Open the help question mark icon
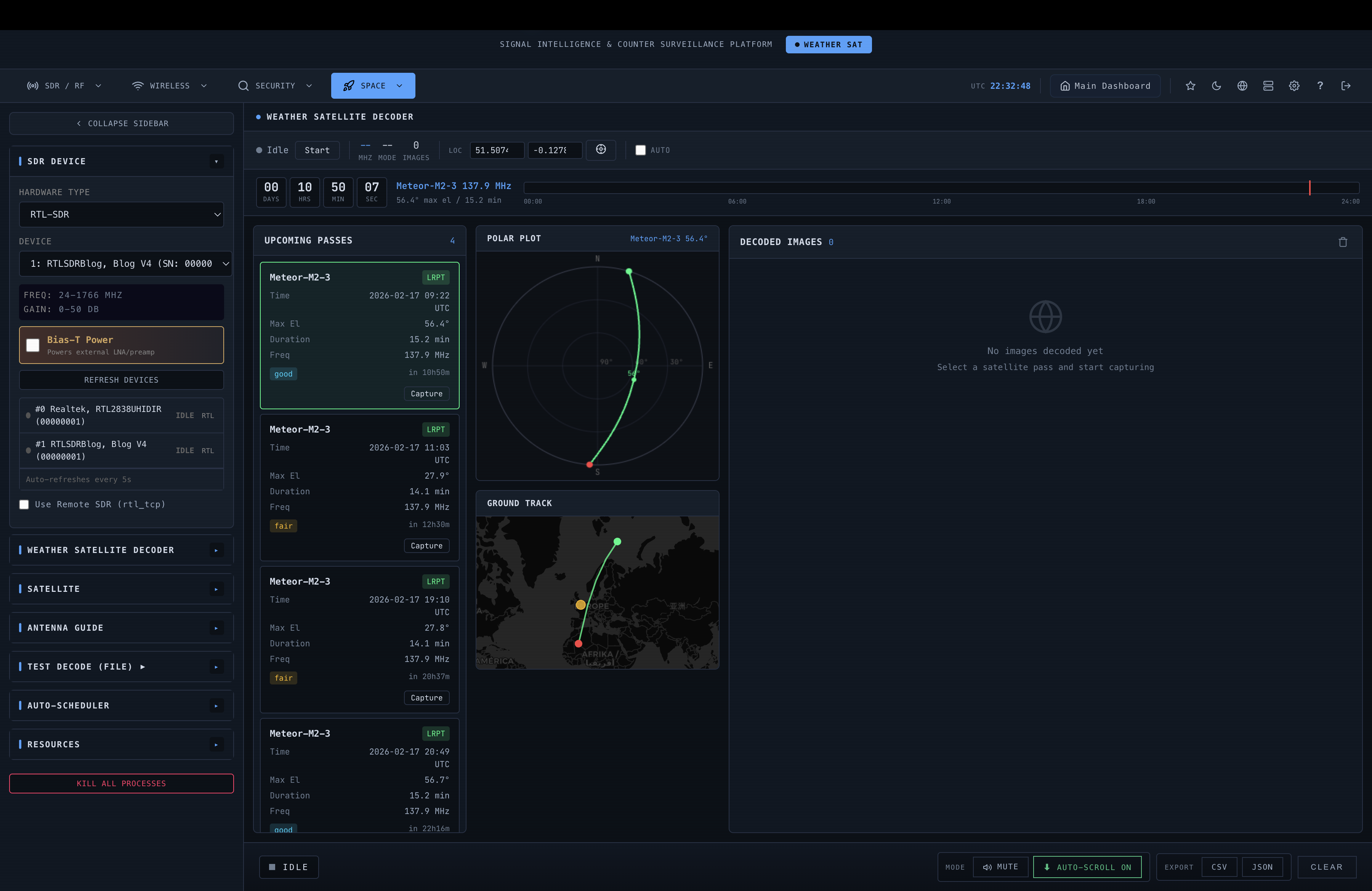Image resolution: width=1372 pixels, height=891 pixels. coord(1320,85)
